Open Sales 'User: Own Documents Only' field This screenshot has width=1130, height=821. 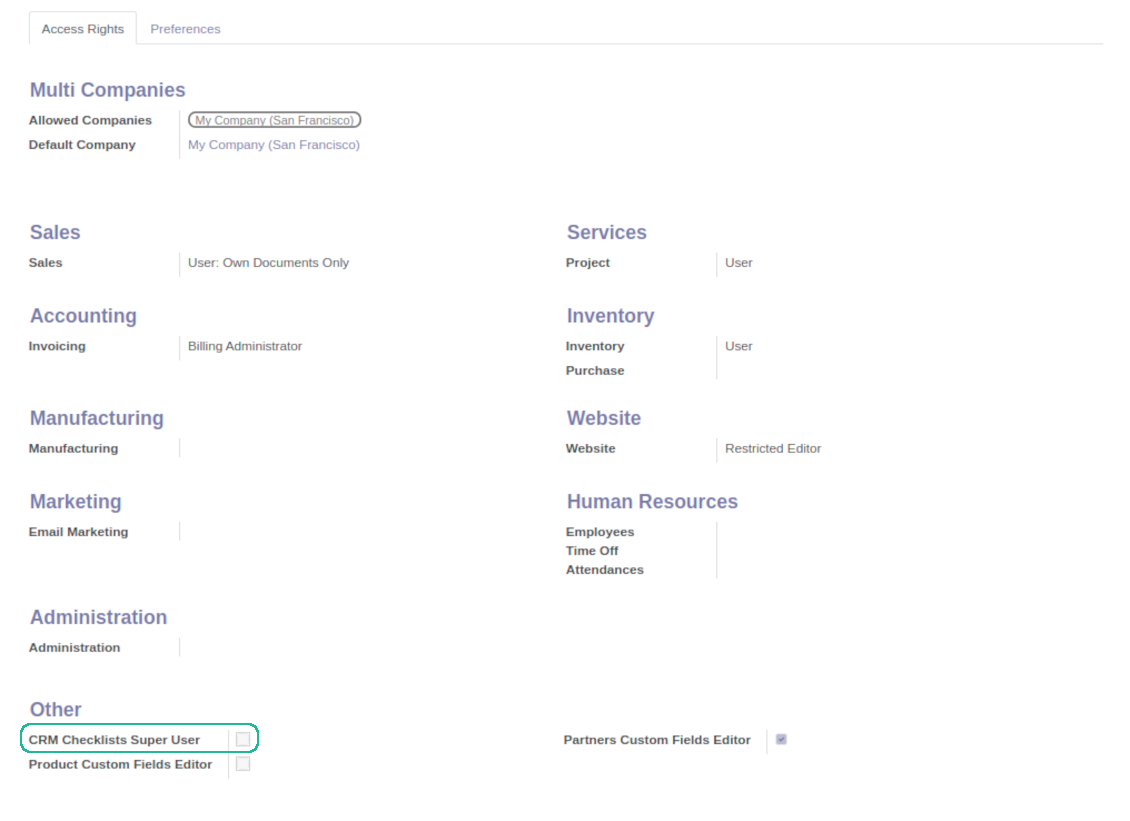(268, 263)
